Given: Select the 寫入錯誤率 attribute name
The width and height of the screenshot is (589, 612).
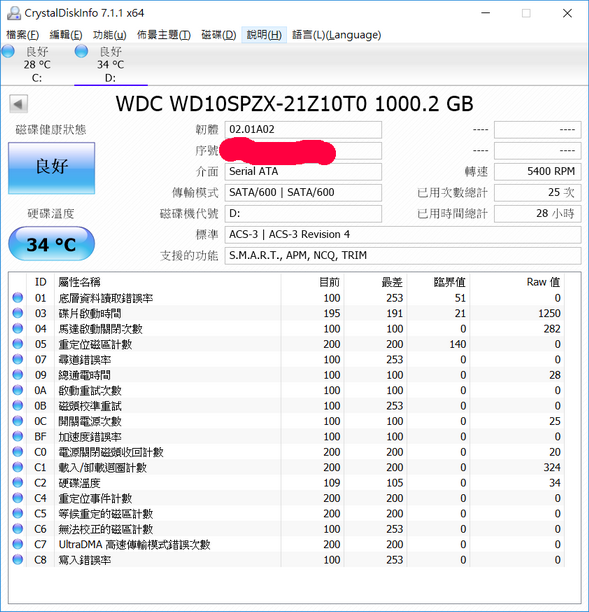Looking at the screenshot, I should click(x=84, y=560).
